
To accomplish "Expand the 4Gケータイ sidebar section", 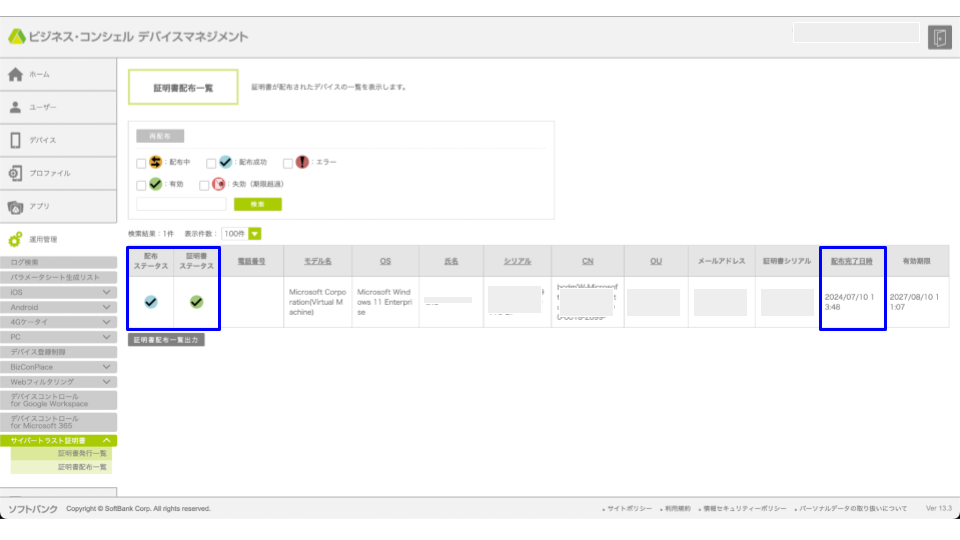I will 58,322.
